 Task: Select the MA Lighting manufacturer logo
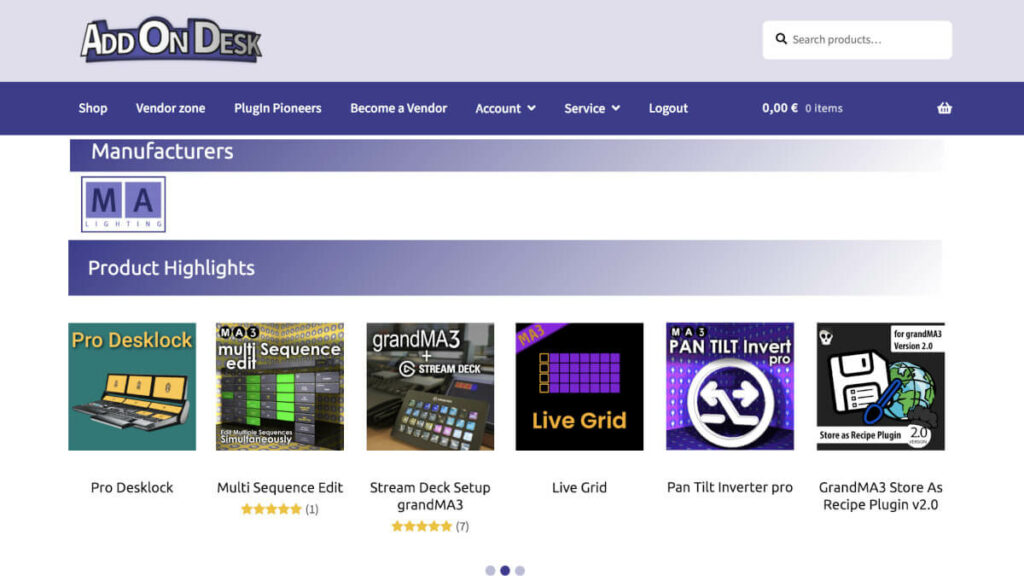point(122,204)
